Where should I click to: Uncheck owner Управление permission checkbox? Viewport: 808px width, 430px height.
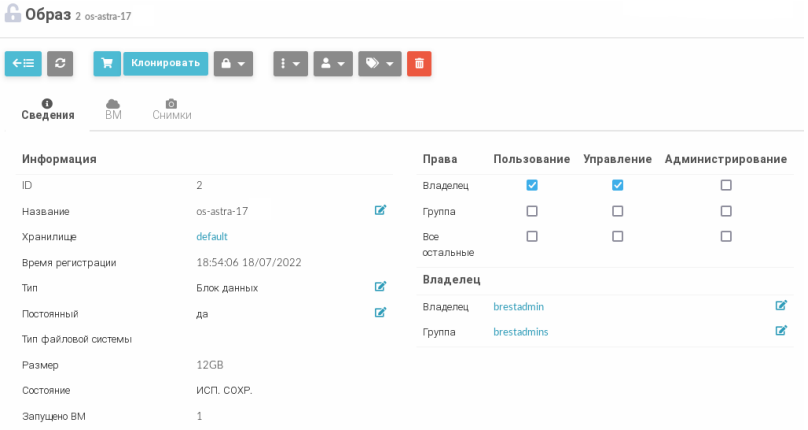(617, 185)
